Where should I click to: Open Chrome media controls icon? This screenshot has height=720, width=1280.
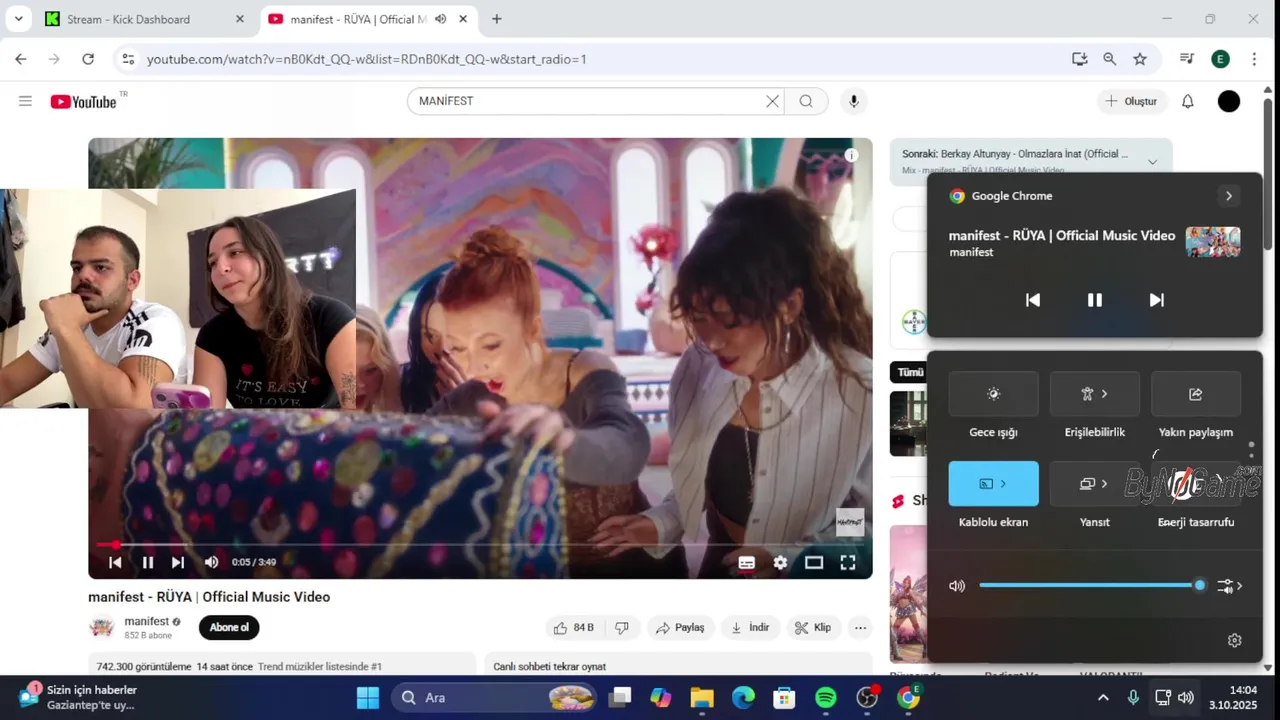(x=1187, y=59)
